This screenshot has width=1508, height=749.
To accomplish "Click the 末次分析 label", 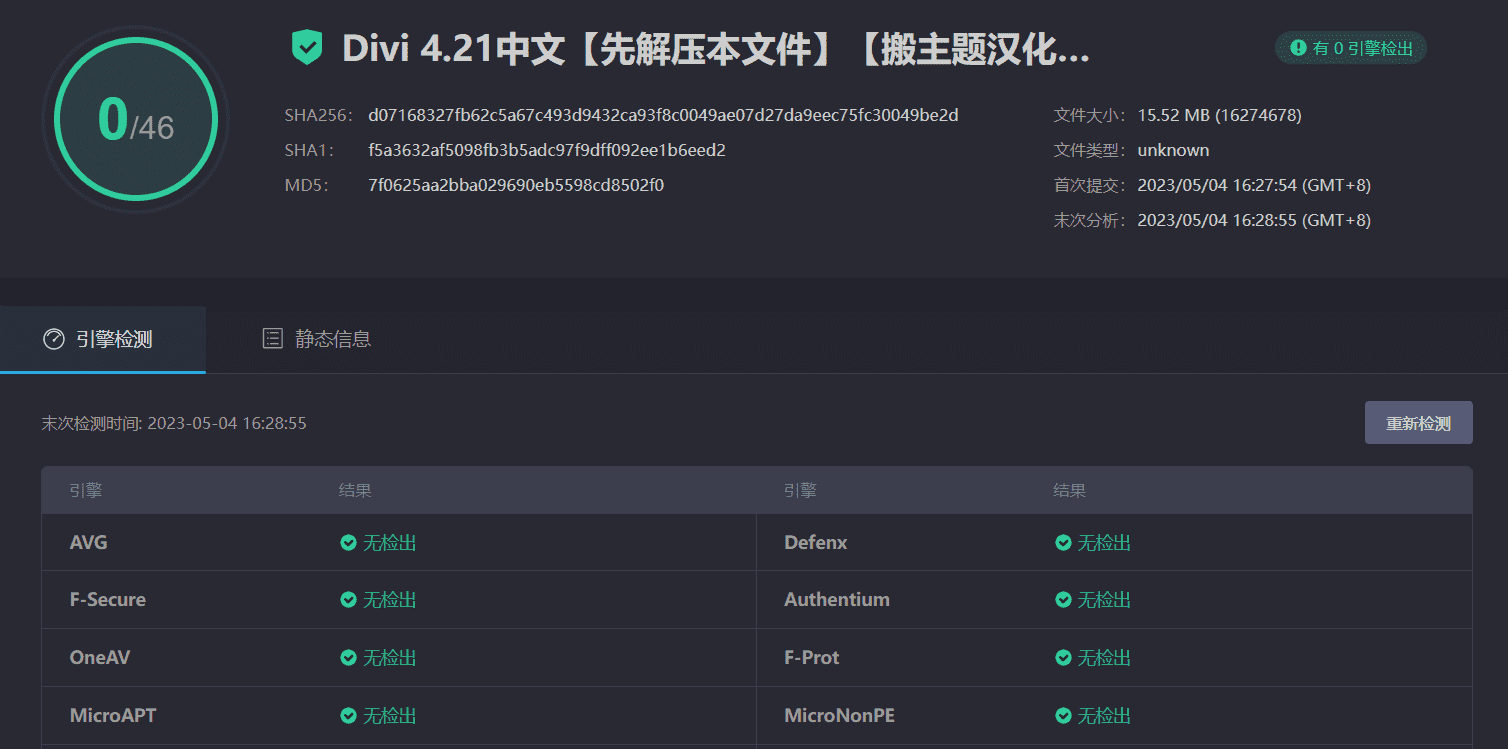I will click(x=1090, y=220).
